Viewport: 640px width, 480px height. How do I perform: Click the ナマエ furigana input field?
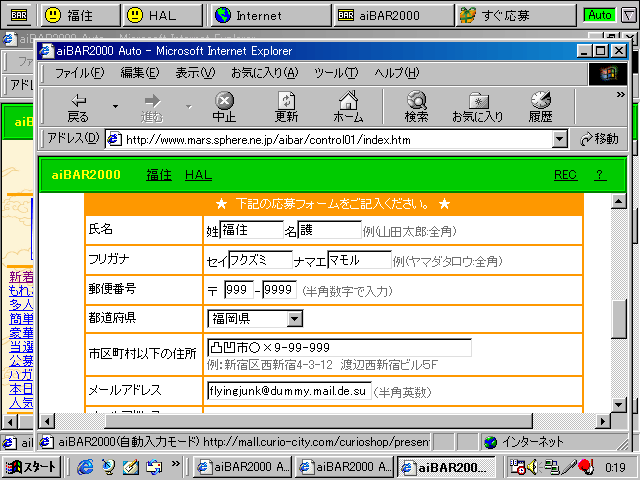coord(359,260)
